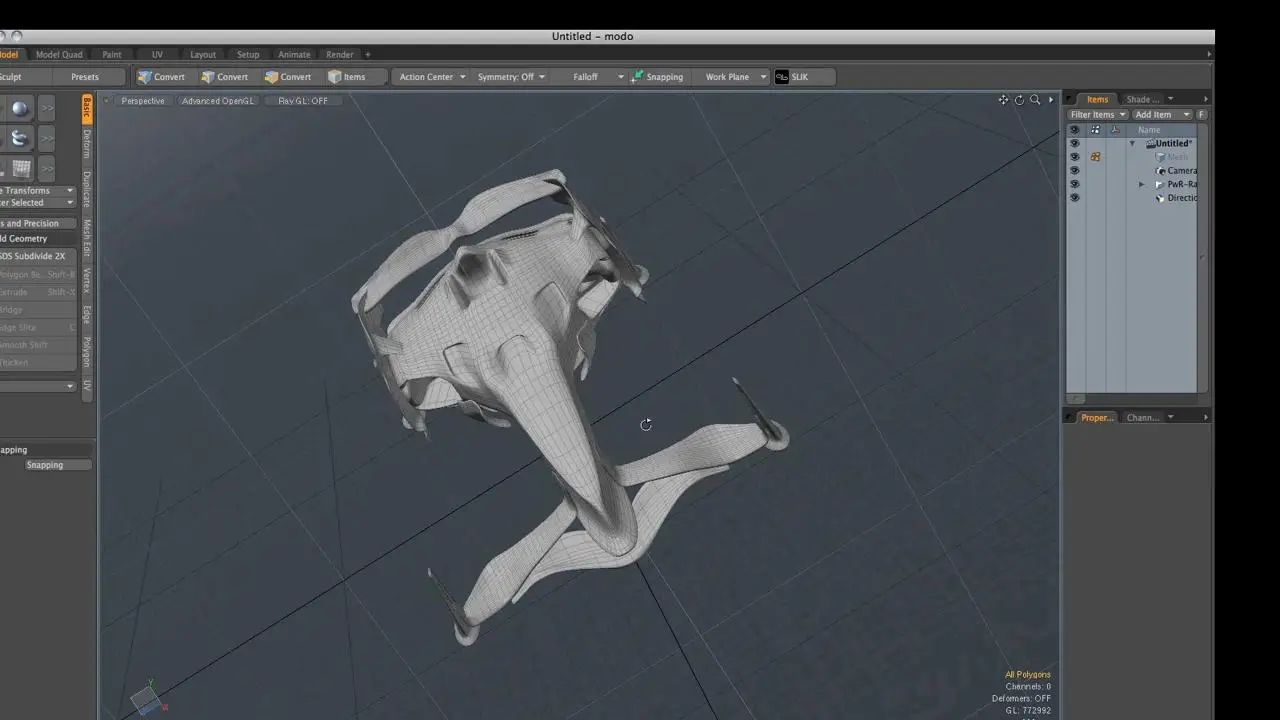Click the Presets button
The height and width of the screenshot is (720, 1280).
coord(85,77)
